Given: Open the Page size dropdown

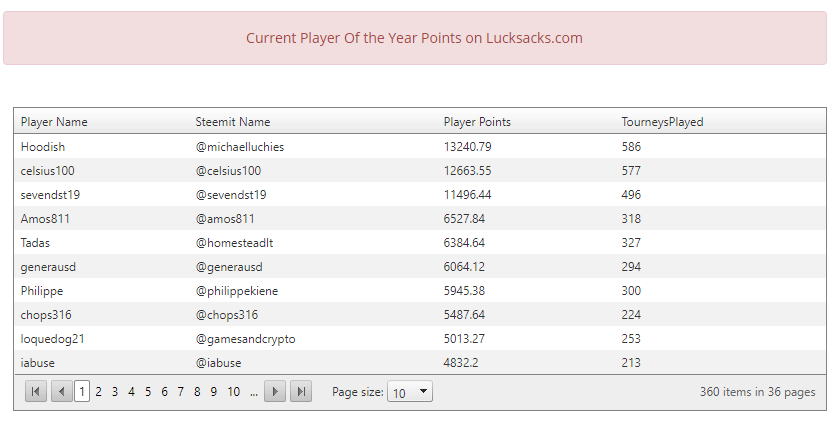Looking at the screenshot, I should pyautogui.click(x=409, y=392).
